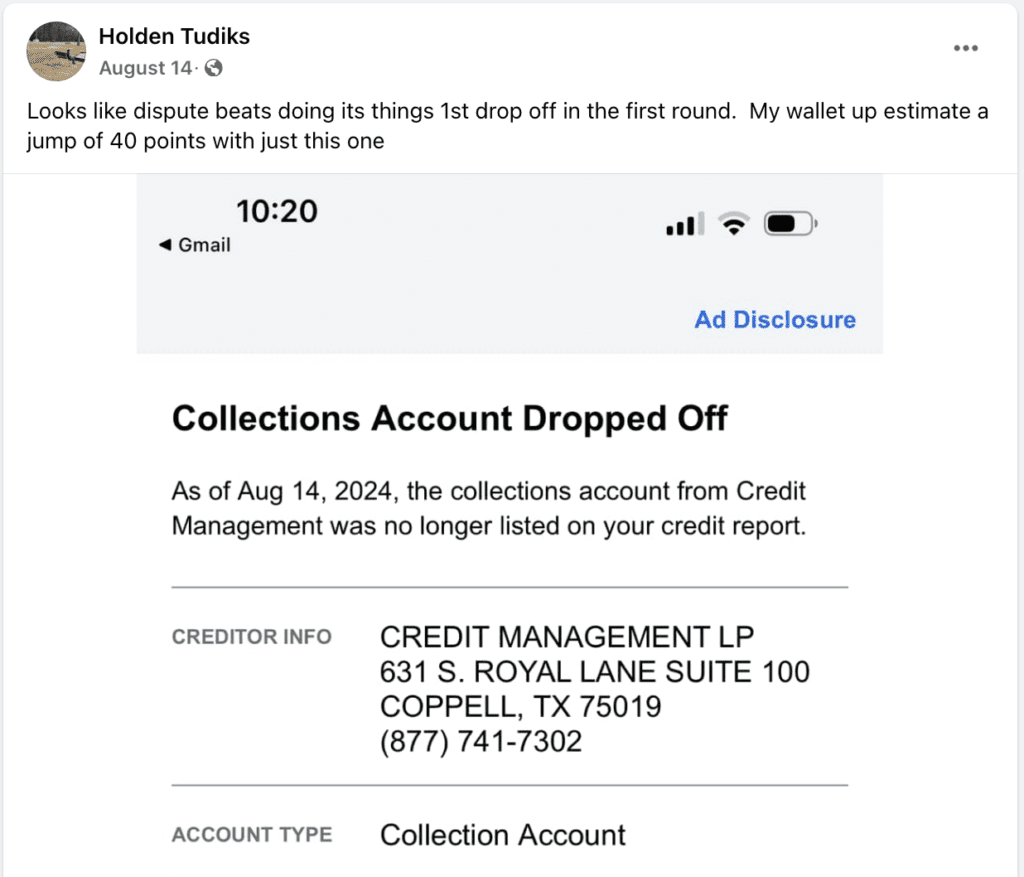Tap the 10:20 clock in status bar

(x=276, y=211)
